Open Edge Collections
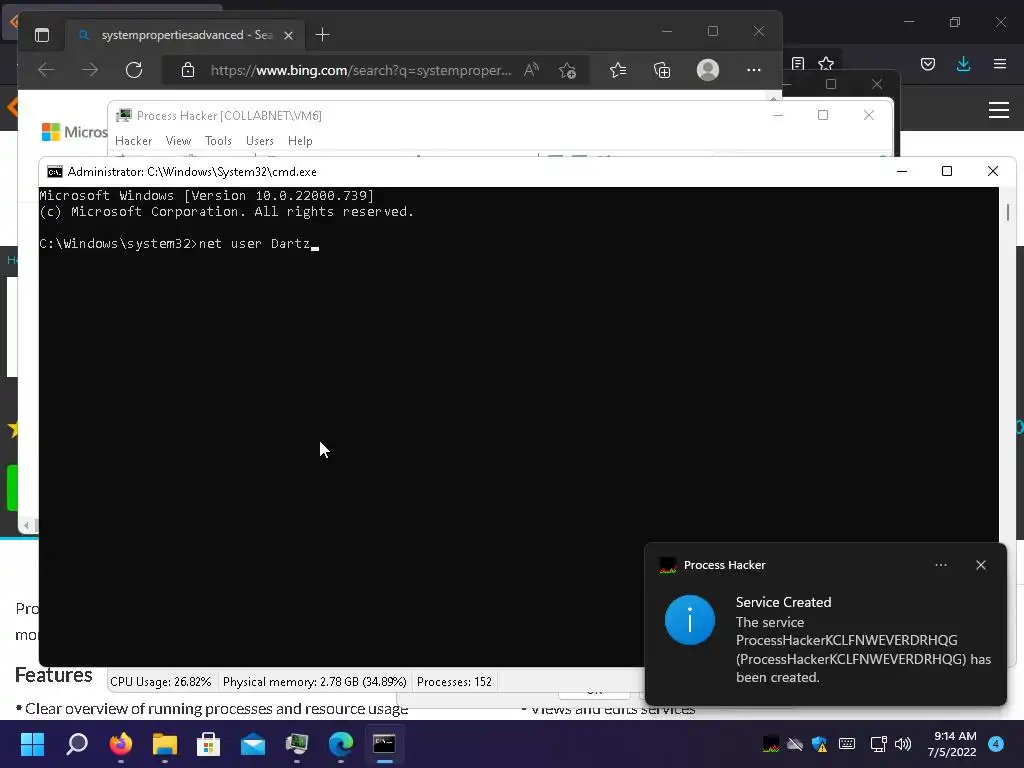The image size is (1024, 768). point(662,70)
